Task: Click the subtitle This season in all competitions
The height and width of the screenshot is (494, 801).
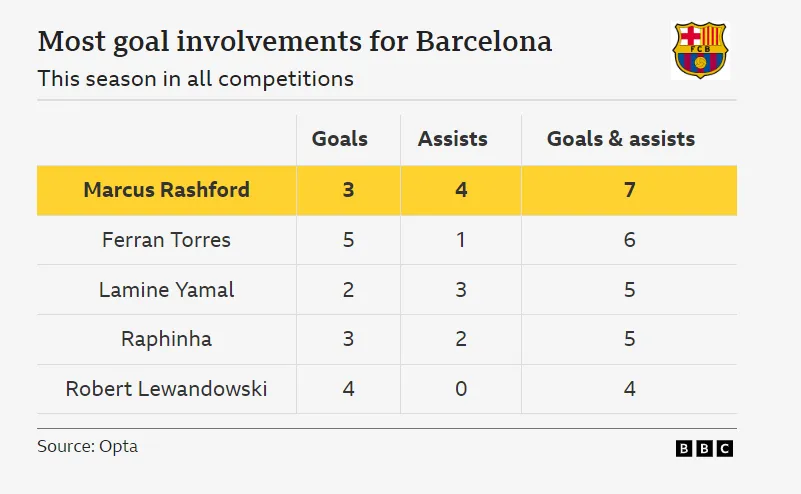Action: click(196, 78)
